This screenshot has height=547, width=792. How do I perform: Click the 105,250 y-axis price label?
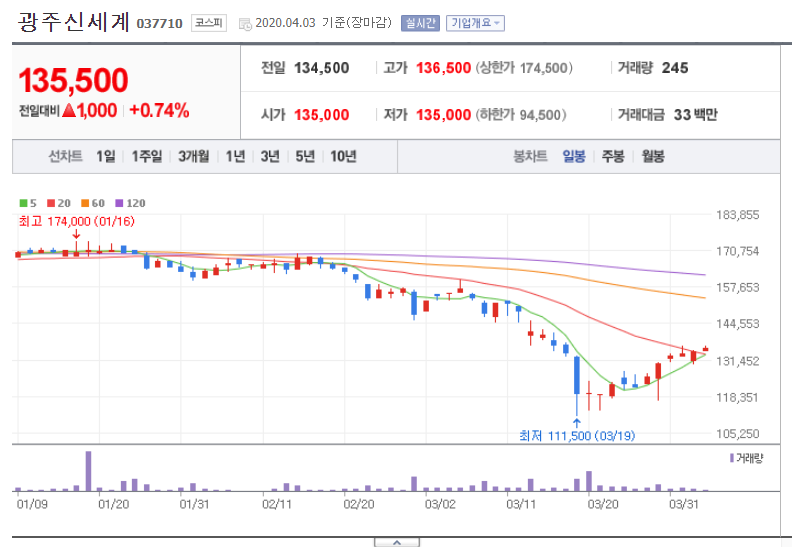point(737,434)
